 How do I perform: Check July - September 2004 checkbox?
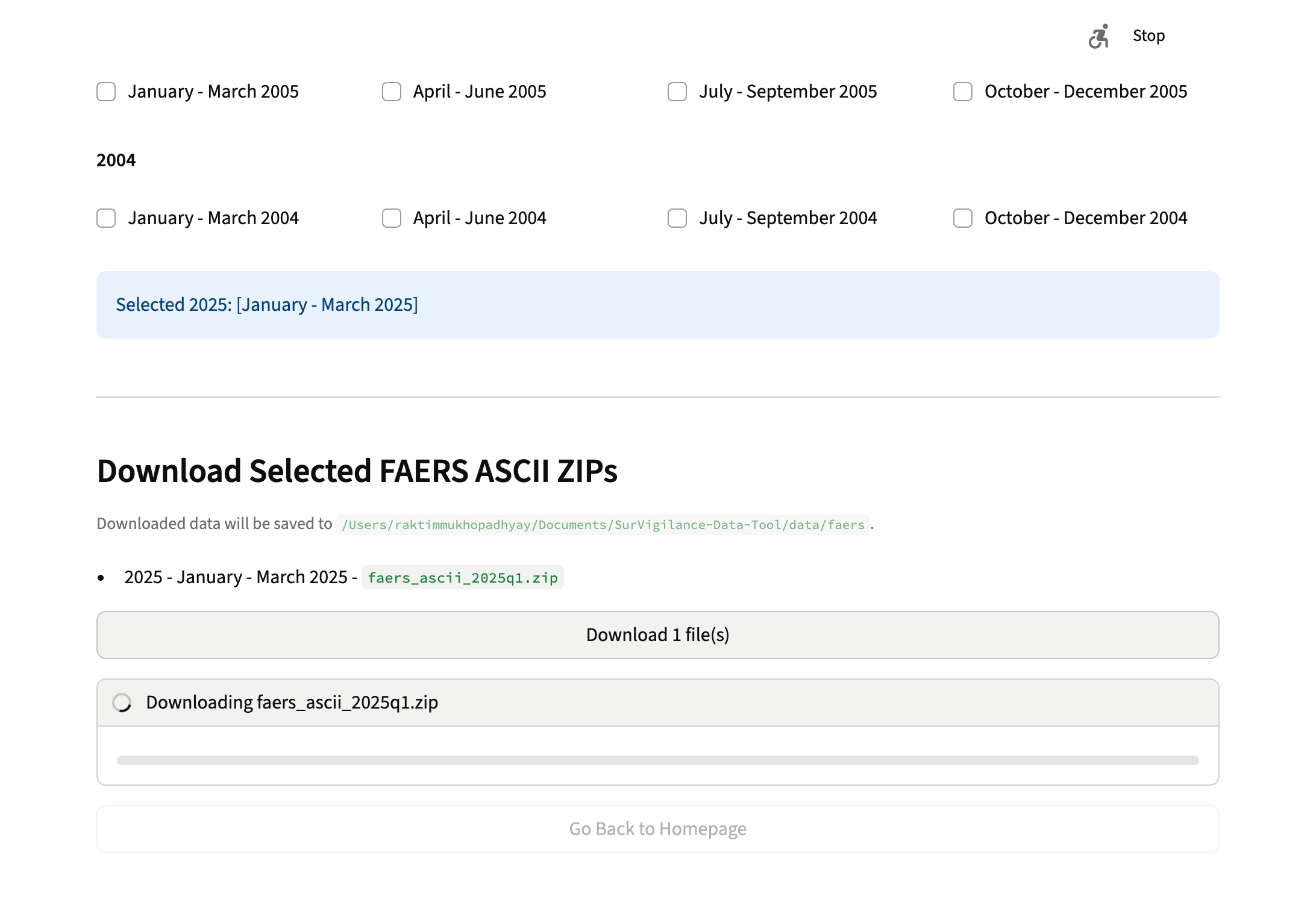click(677, 218)
